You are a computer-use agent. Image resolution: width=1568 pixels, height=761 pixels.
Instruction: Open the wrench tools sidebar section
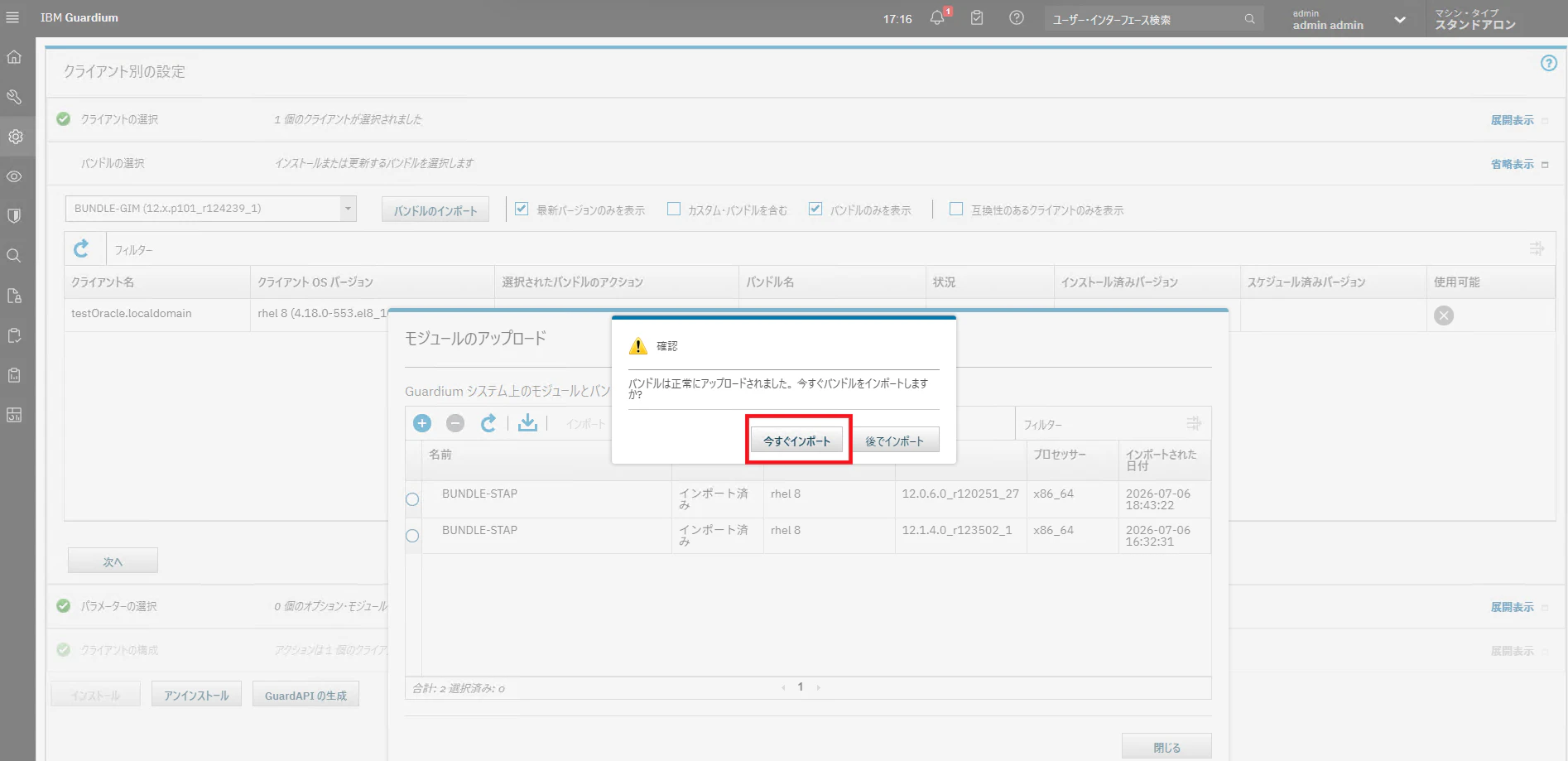pyautogui.click(x=14, y=97)
